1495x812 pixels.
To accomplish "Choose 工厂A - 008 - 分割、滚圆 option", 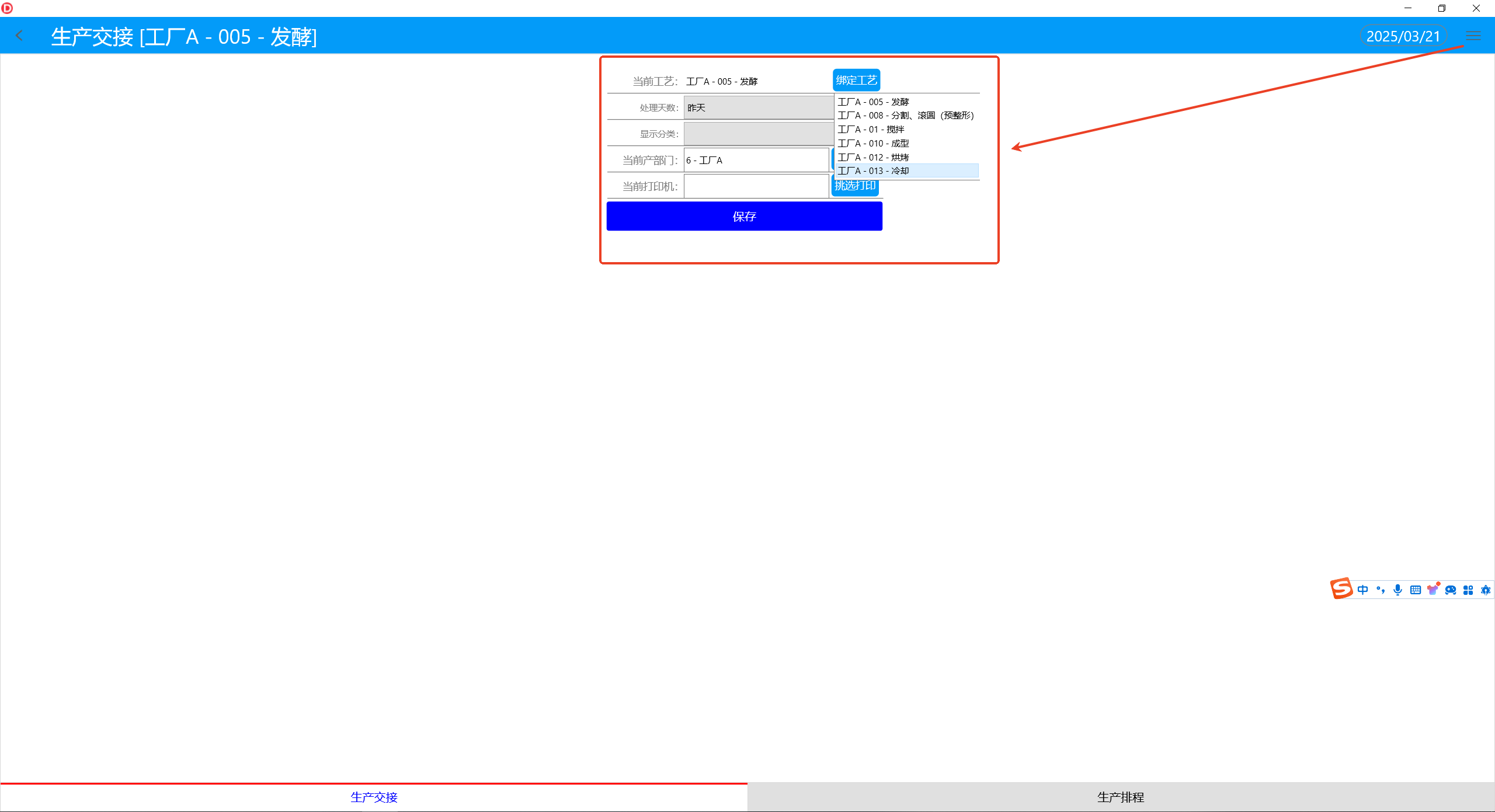I will 905,116.
